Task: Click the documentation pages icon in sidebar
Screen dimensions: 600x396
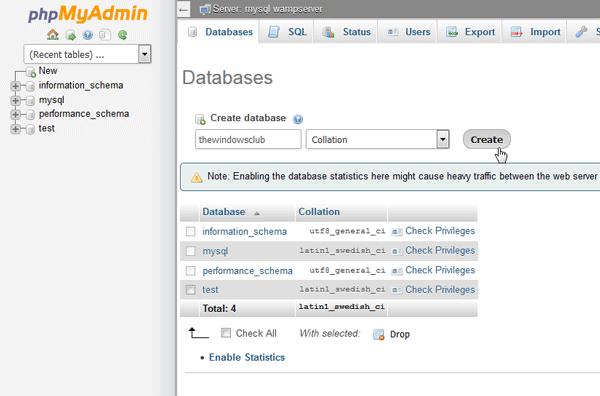Action: click(105, 35)
